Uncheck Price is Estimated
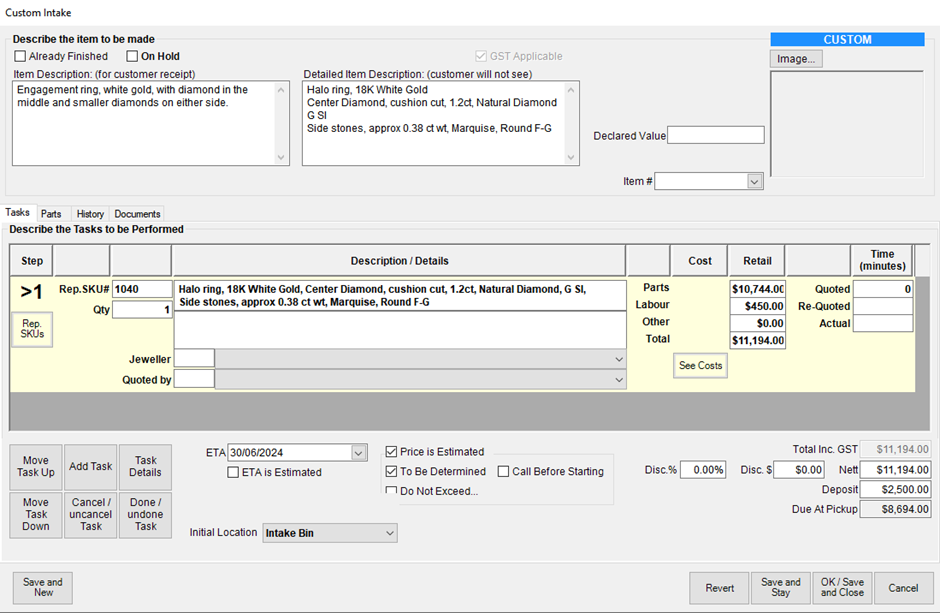 tap(392, 452)
